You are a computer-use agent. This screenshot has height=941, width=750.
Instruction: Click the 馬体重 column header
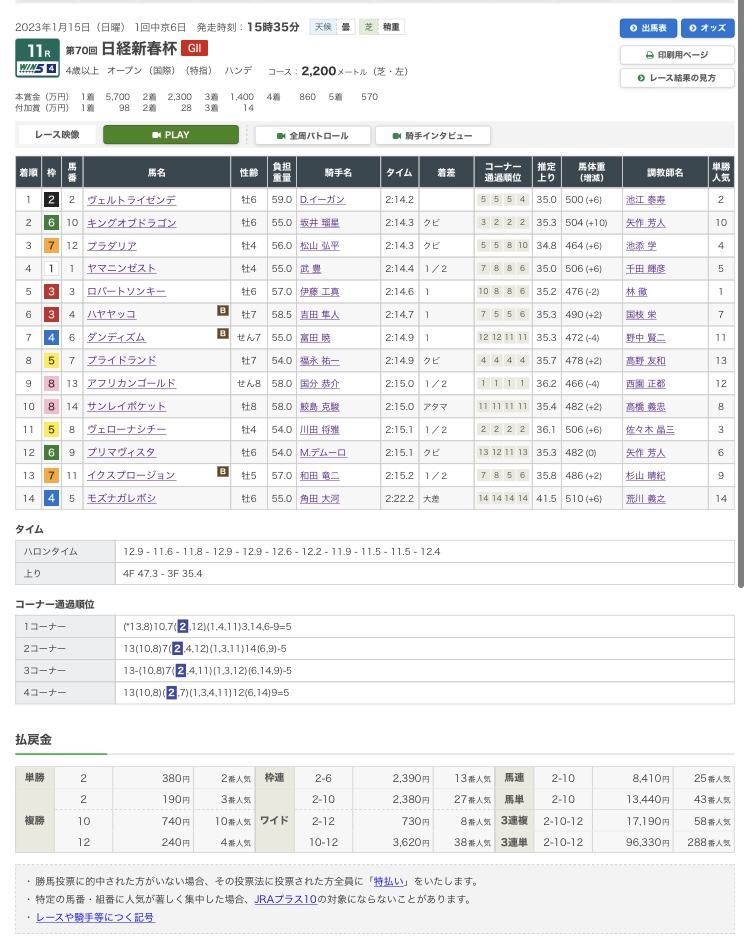pos(592,172)
